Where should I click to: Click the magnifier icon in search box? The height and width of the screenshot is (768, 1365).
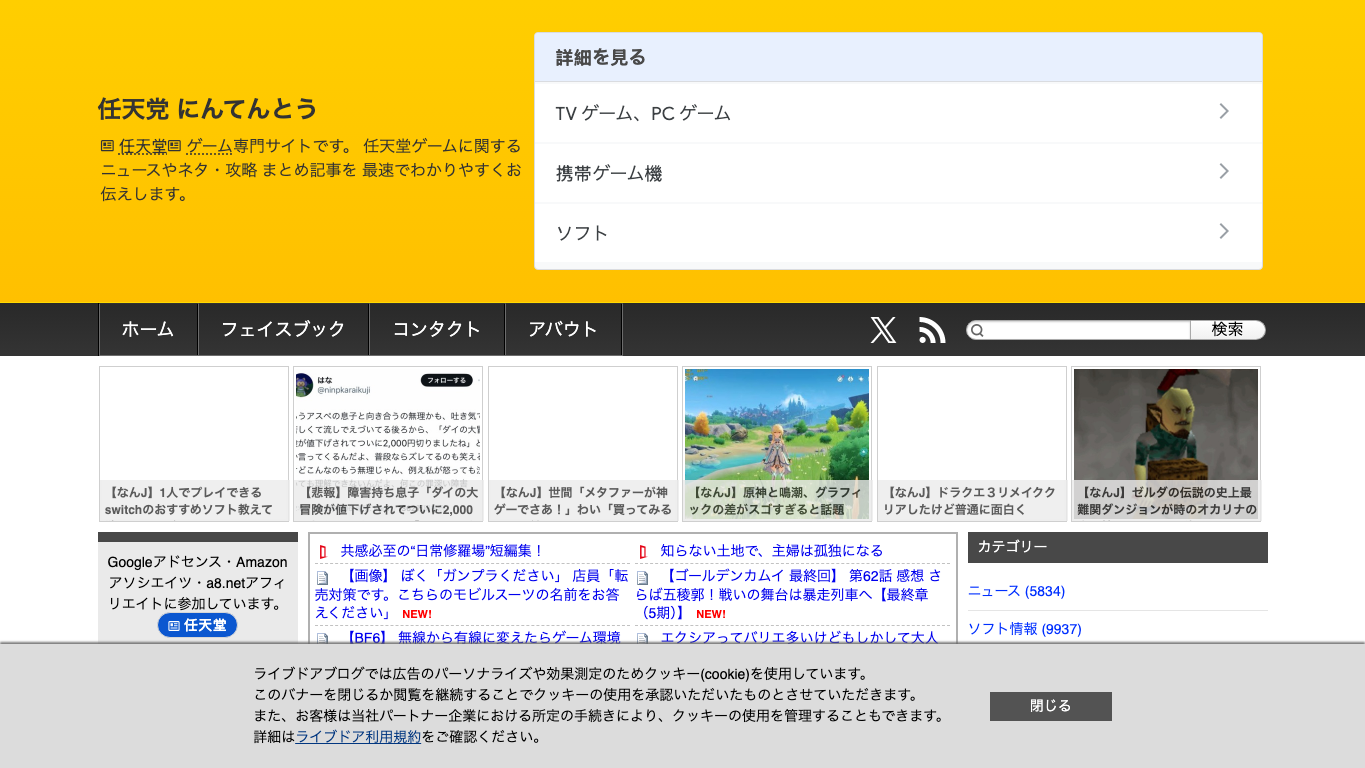point(977,330)
